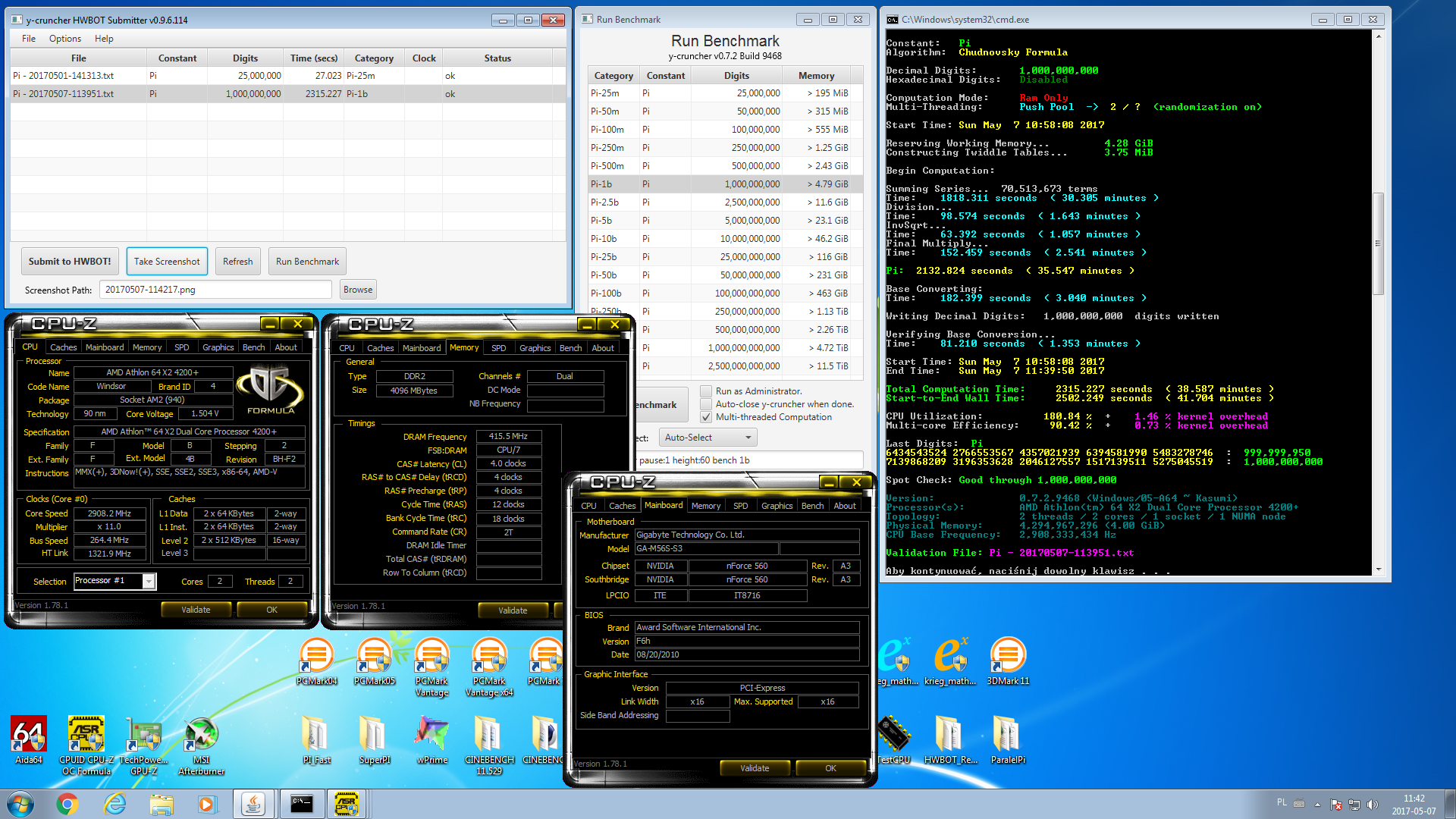Click the PL language indicator in taskbar

(x=1282, y=802)
